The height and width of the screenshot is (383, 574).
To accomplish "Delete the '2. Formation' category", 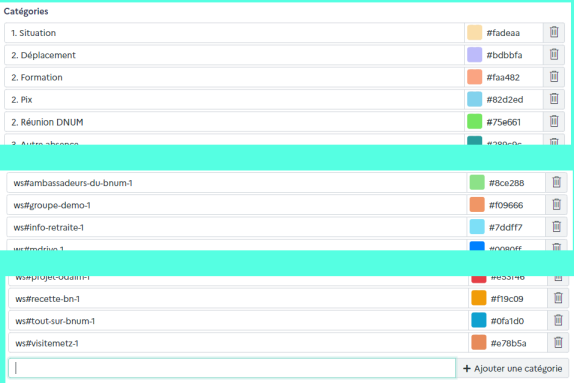I will tap(554, 77).
